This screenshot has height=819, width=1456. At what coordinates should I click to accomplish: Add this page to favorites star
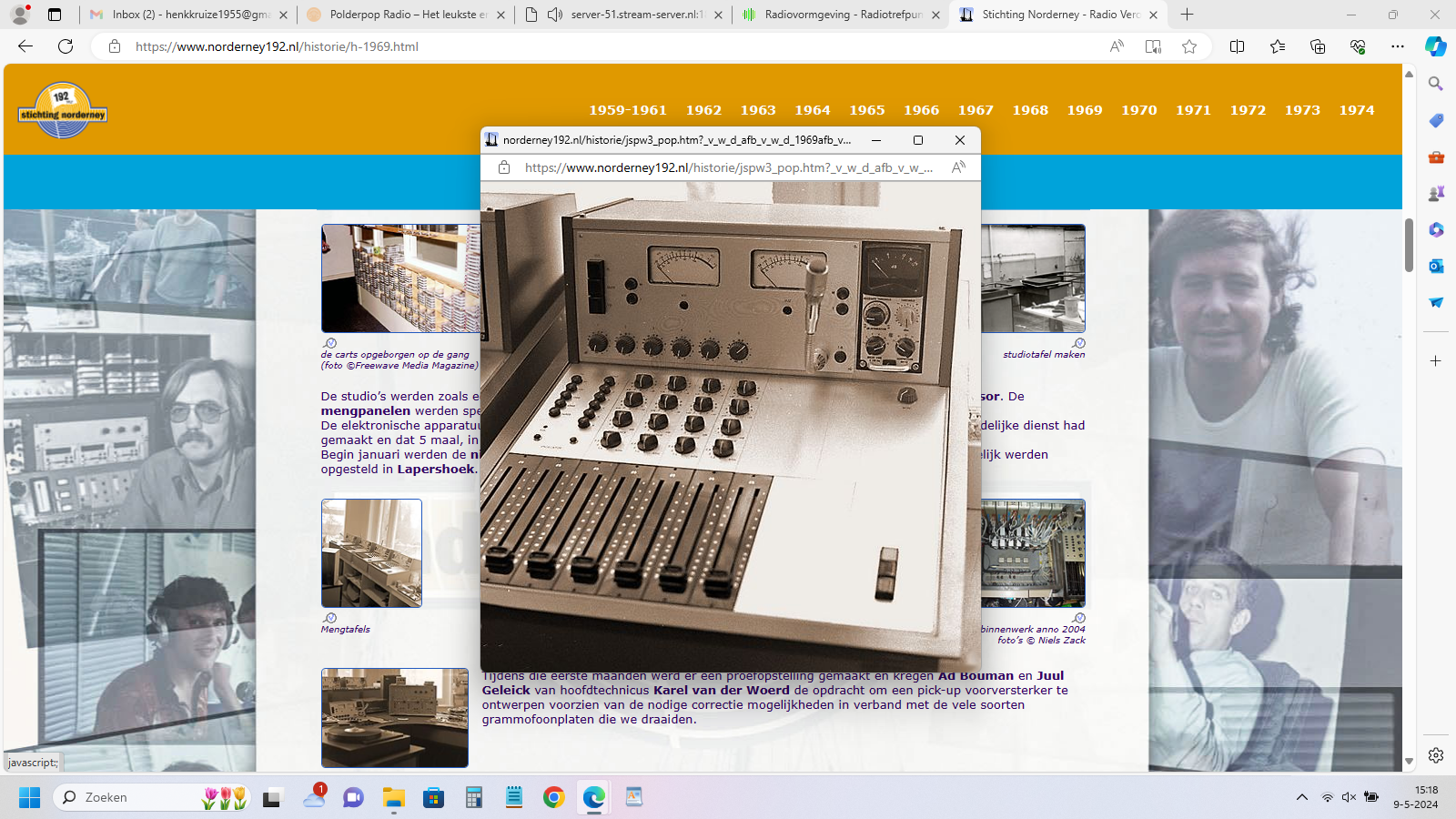(x=1188, y=46)
